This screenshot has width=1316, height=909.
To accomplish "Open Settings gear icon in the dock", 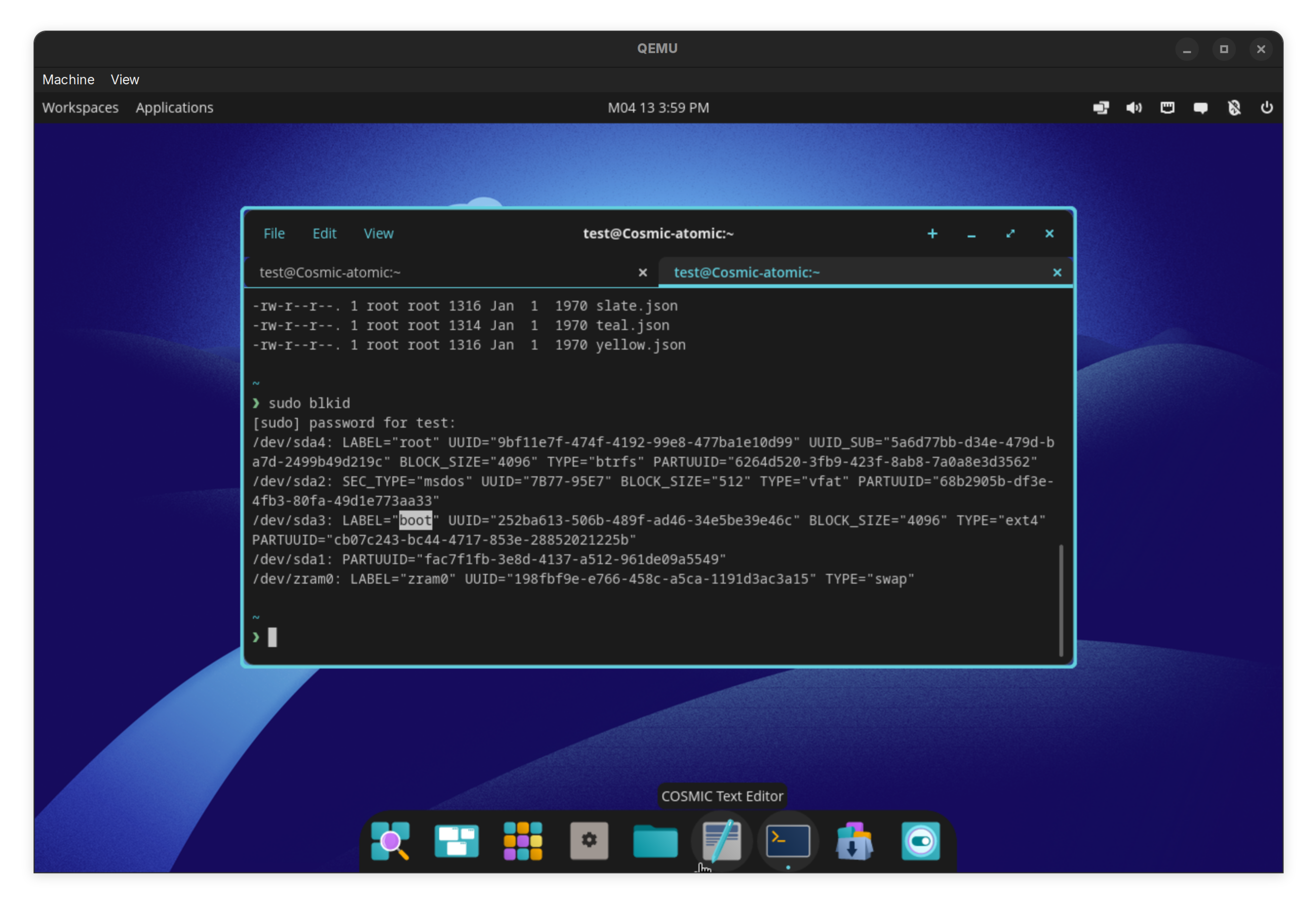I will 589,841.
